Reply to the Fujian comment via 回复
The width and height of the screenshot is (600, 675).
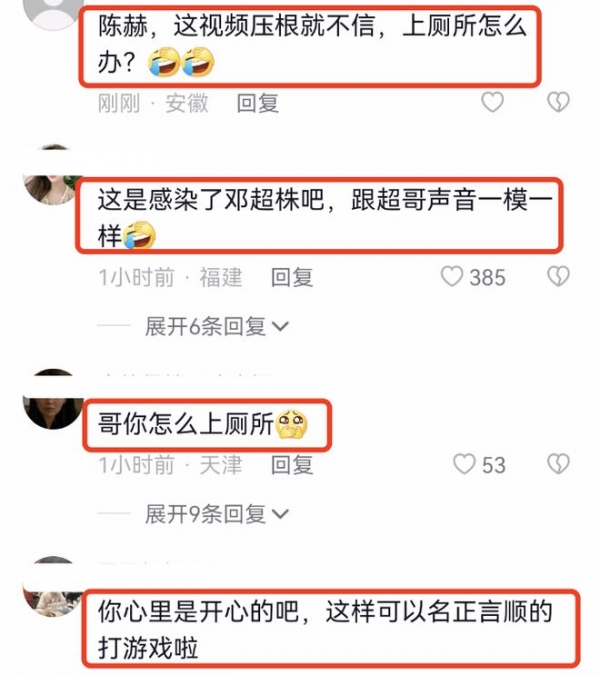click(292, 277)
